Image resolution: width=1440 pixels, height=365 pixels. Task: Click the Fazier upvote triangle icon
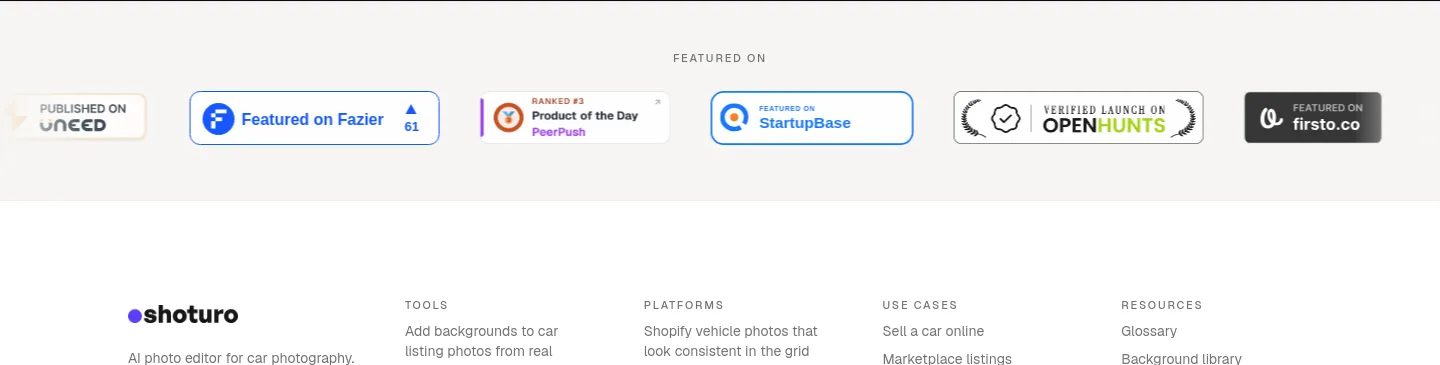tap(411, 109)
